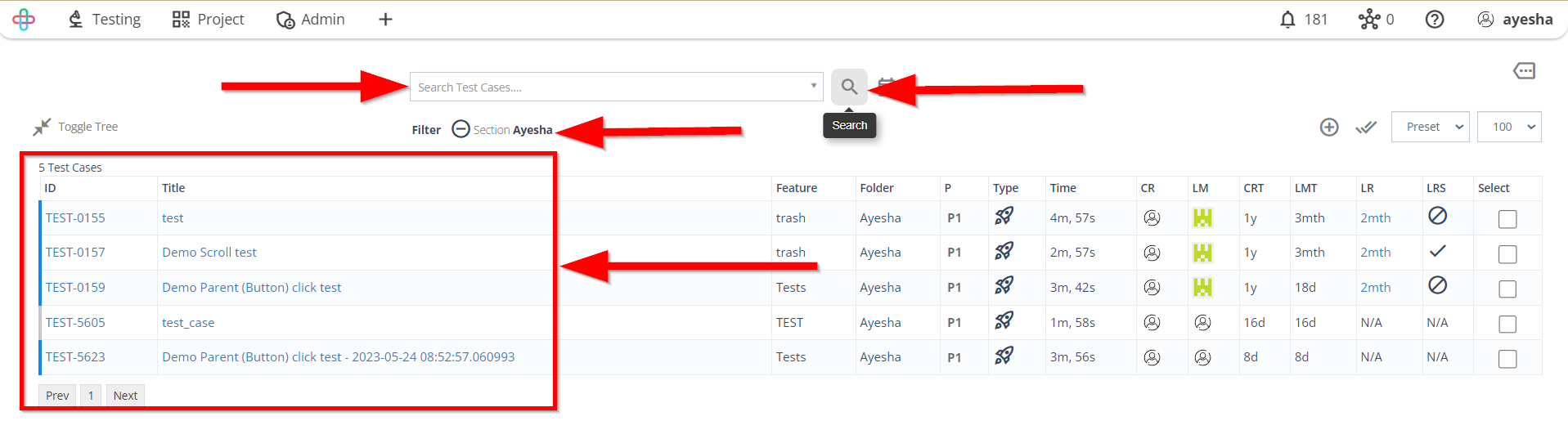Click the double checkmark select-all icon
This screenshot has height=421, width=1568.
pyautogui.click(x=1365, y=127)
